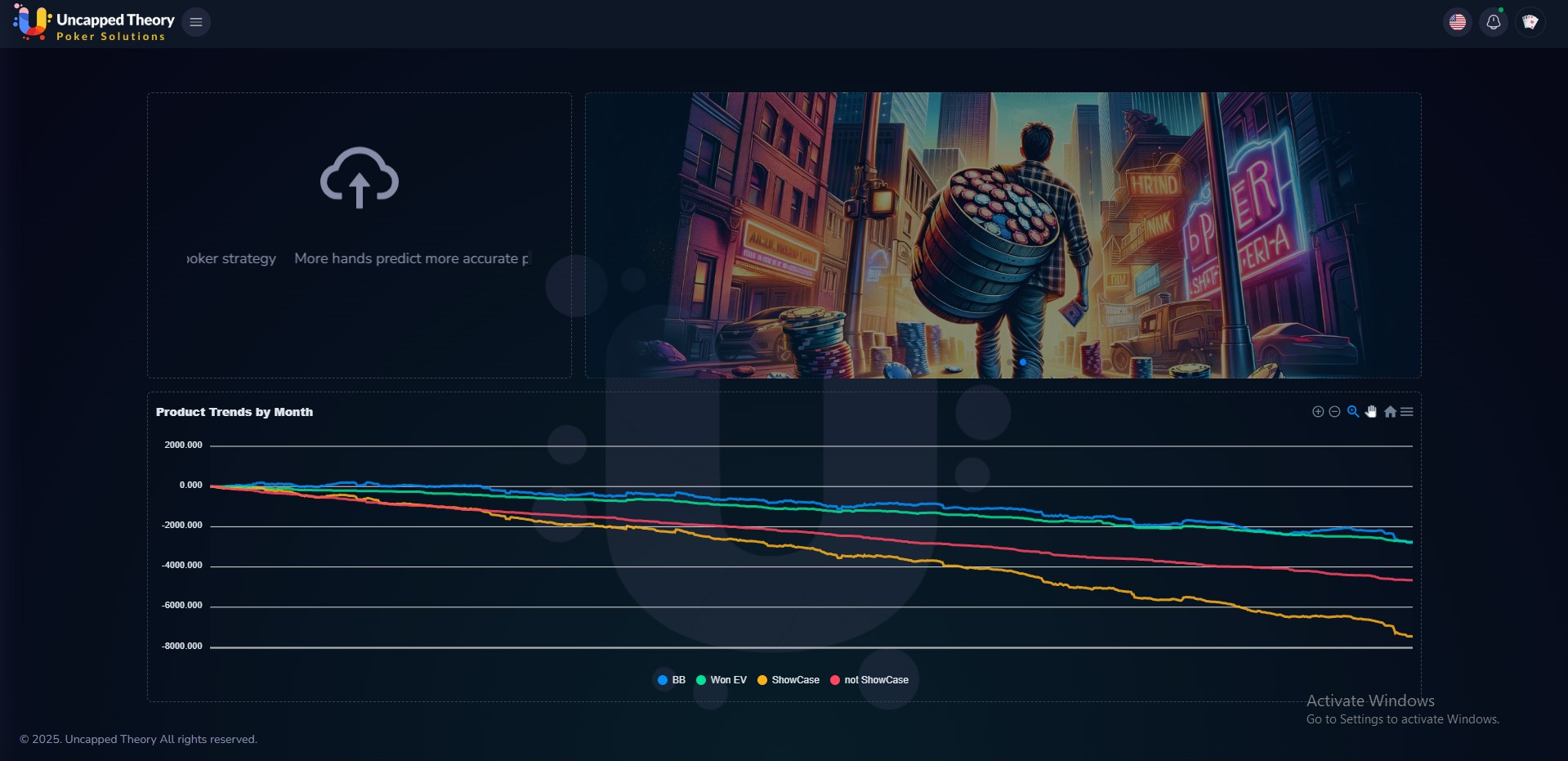1568x761 pixels.
Task: Reset chart zoom with home icon
Action: click(1390, 412)
